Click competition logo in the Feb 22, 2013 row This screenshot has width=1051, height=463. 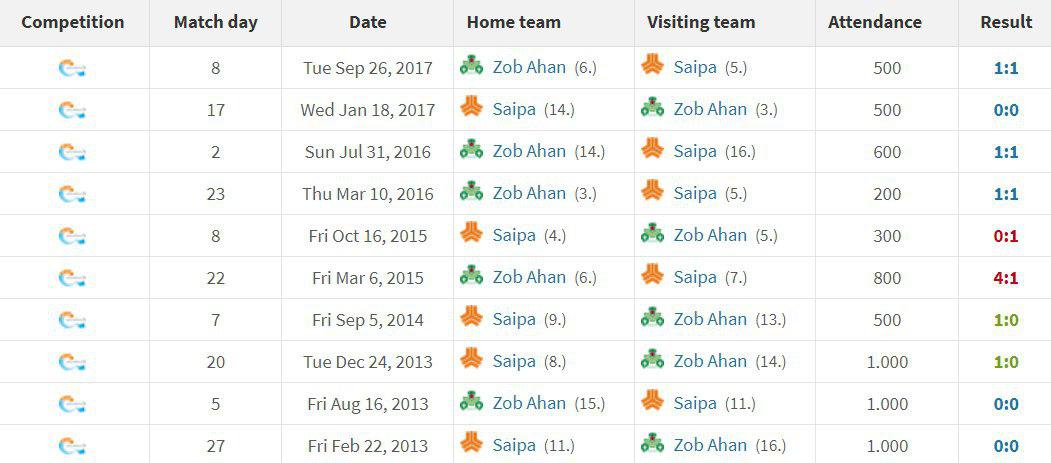72,446
